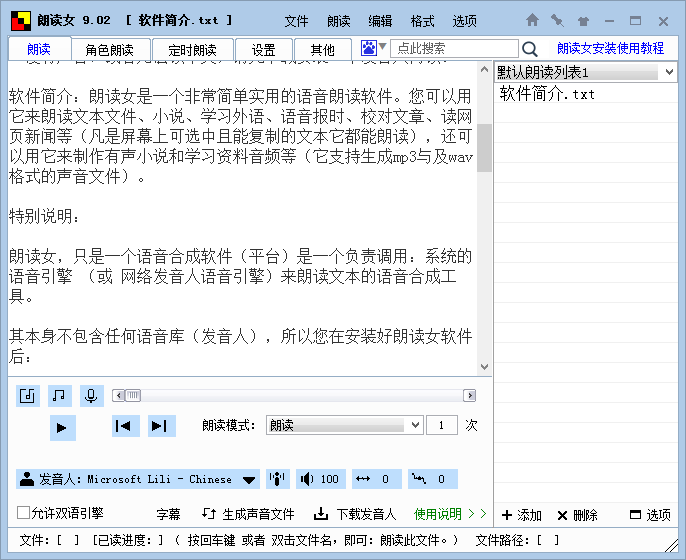Enable the 允许双语引擎 checkbox
The width and height of the screenshot is (686, 560).
pos(24,514)
